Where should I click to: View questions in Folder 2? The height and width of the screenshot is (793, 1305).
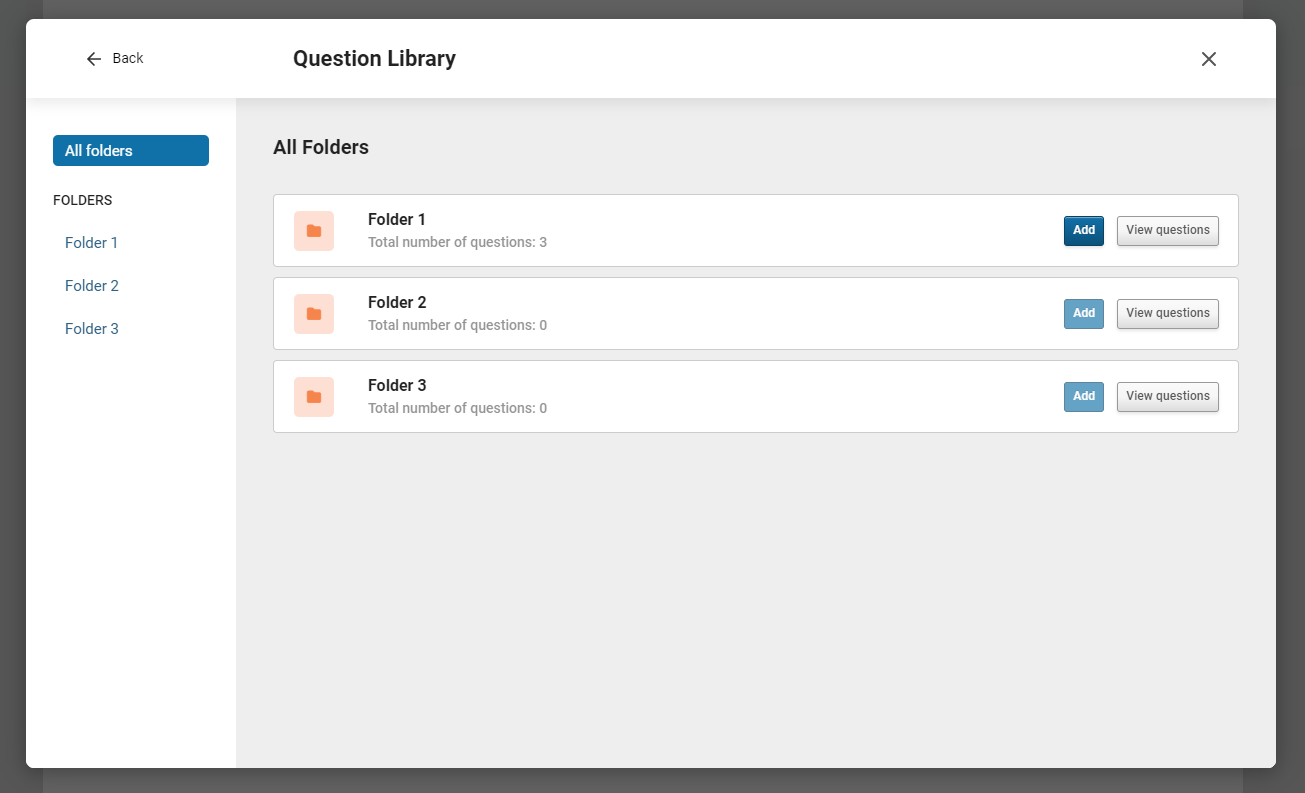(x=1167, y=313)
